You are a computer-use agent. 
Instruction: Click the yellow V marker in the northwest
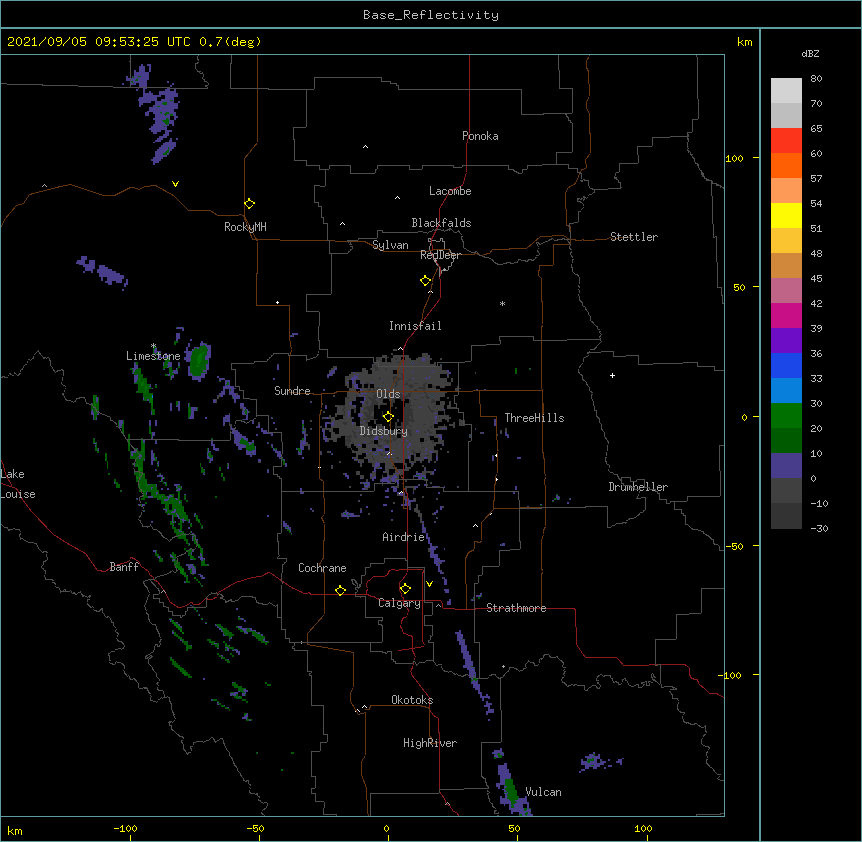pyautogui.click(x=175, y=184)
